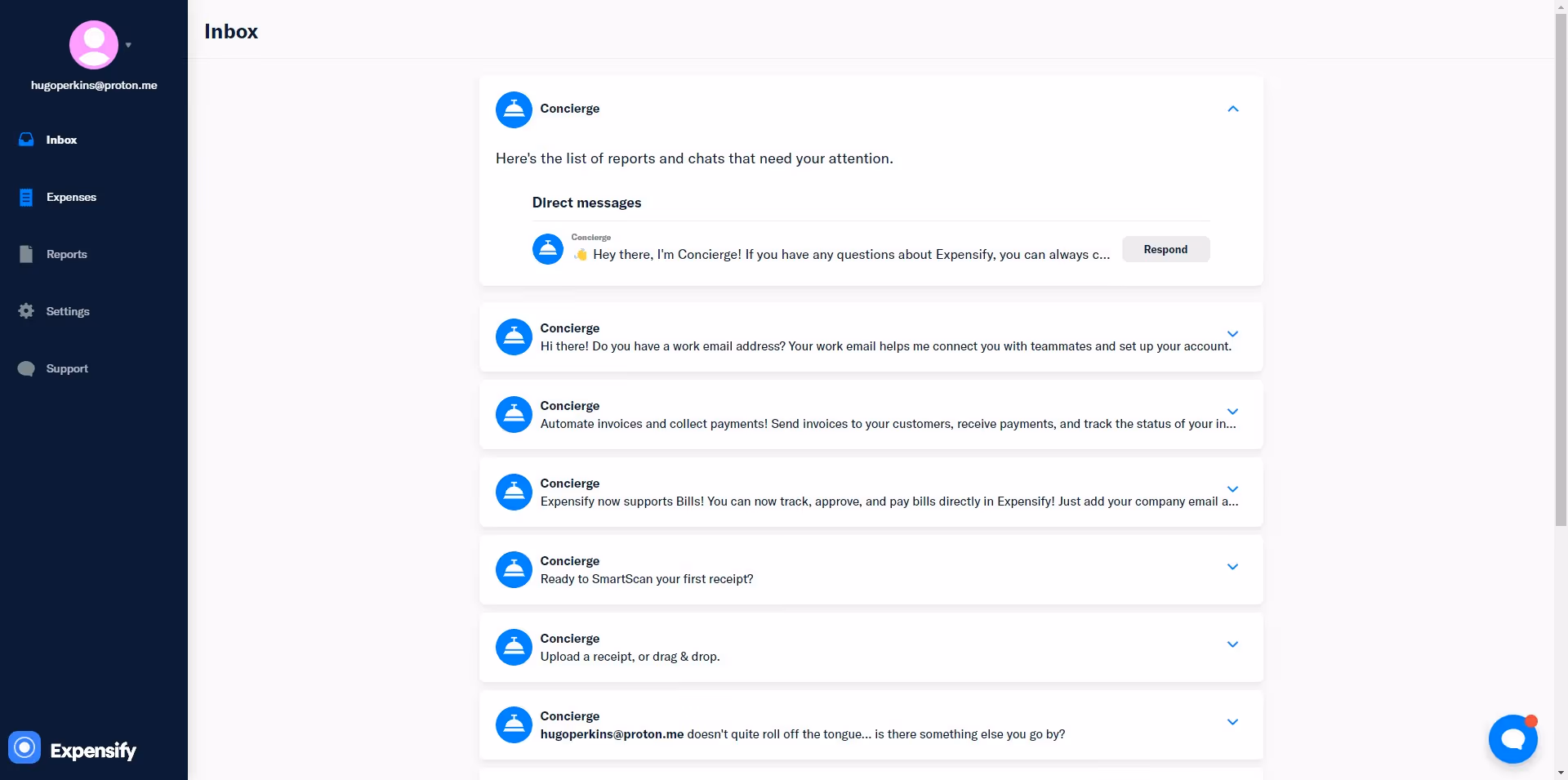Click Concierge avatar on Bills card

[514, 492]
